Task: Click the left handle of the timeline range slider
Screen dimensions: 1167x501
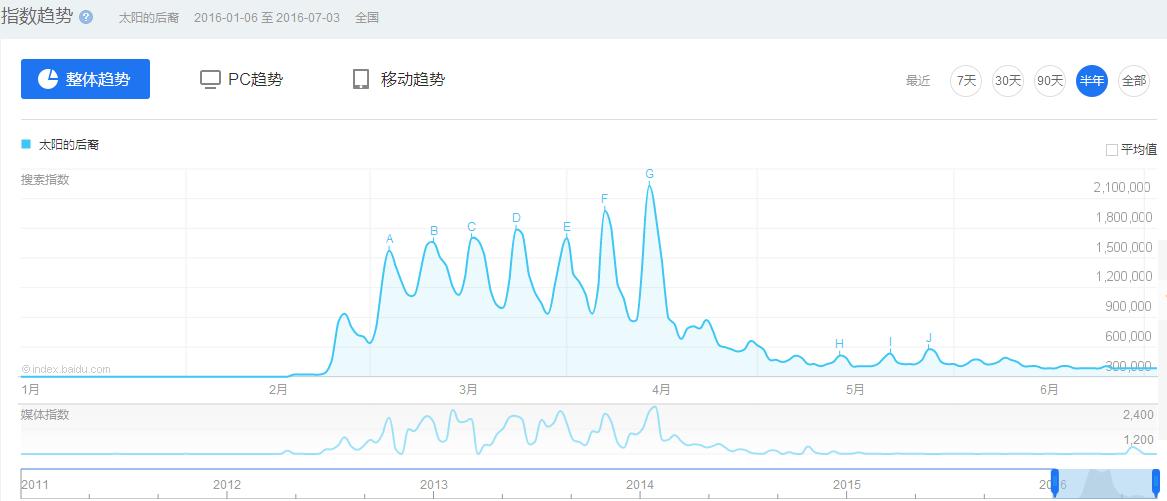Action: (x=1054, y=482)
